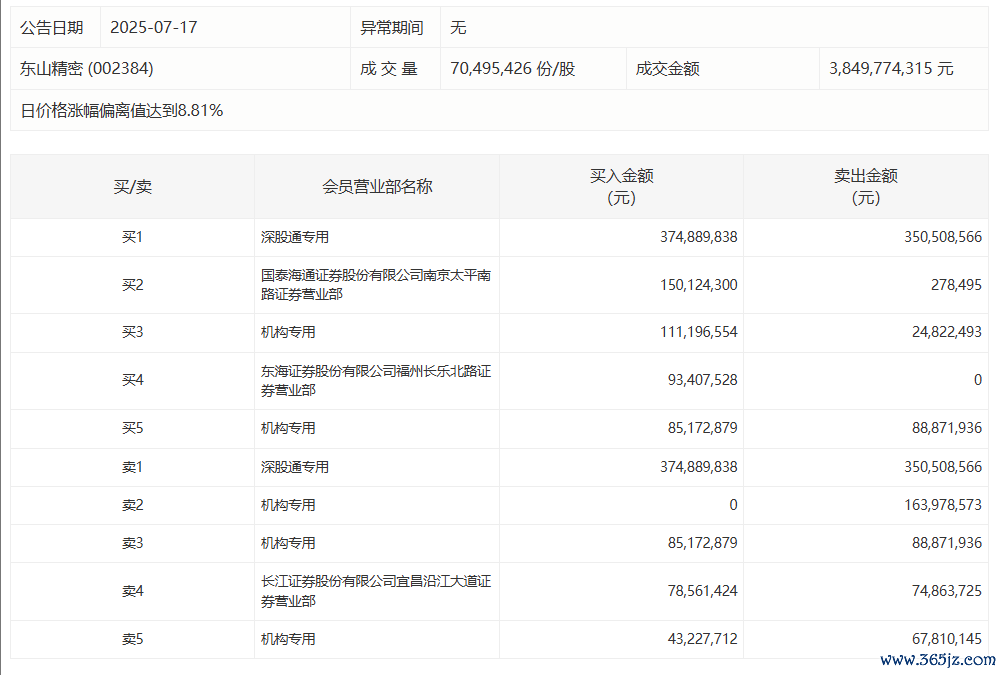
Task: Click sell amount 74,863,725
Action: pyautogui.click(x=947, y=591)
